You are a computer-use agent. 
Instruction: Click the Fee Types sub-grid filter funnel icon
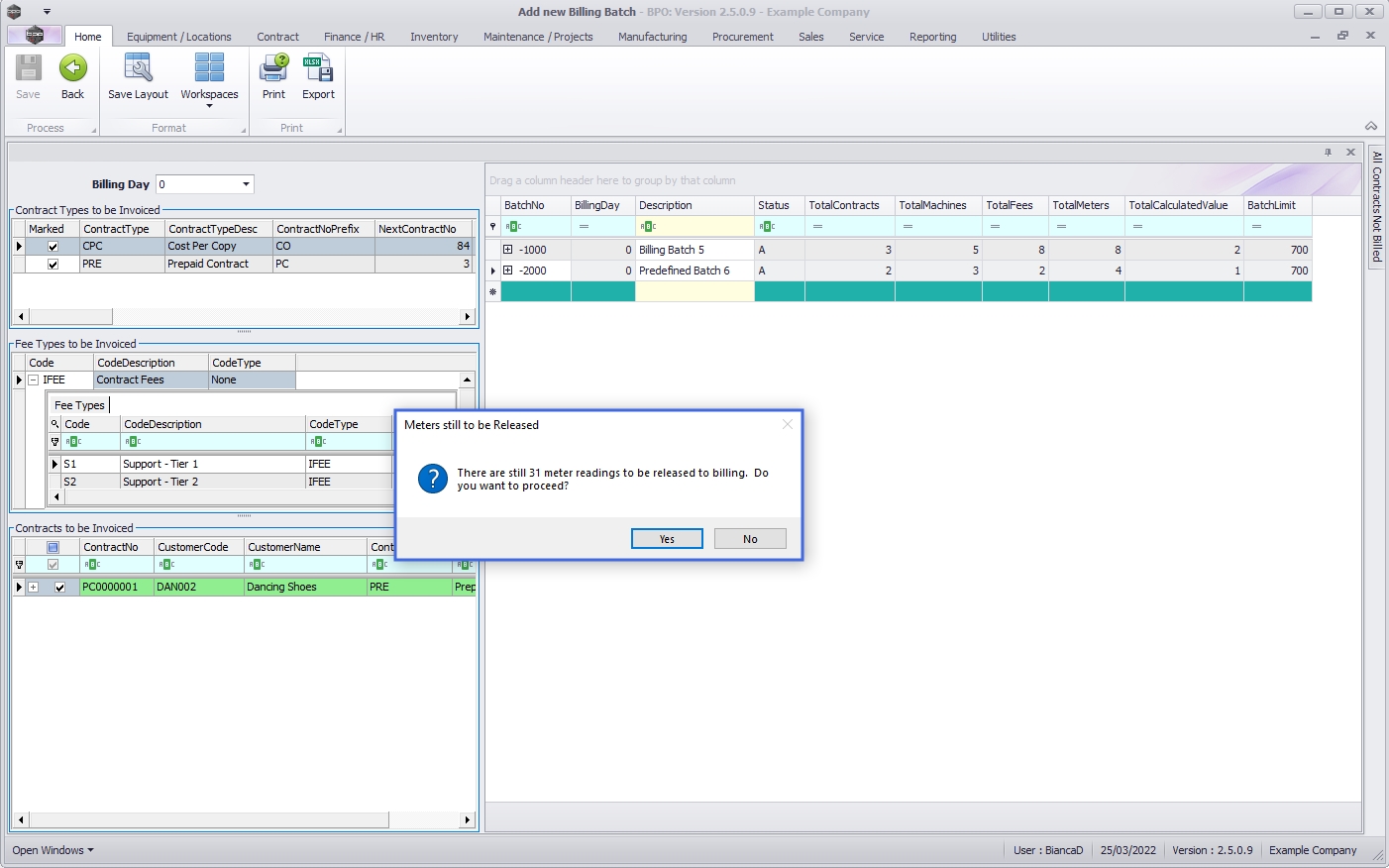point(55,442)
